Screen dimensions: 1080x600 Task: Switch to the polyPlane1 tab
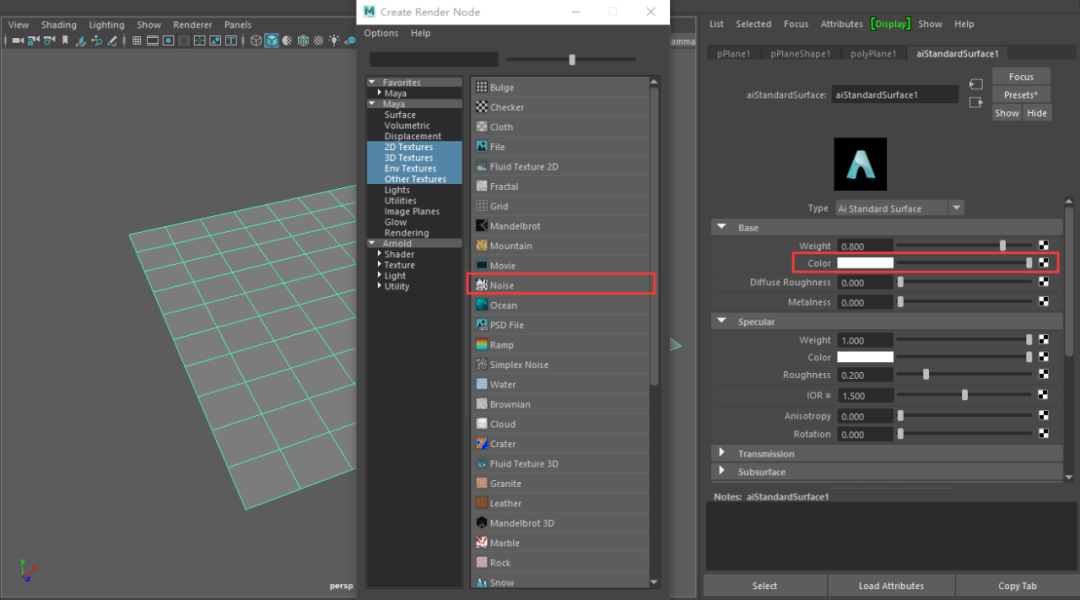point(873,54)
